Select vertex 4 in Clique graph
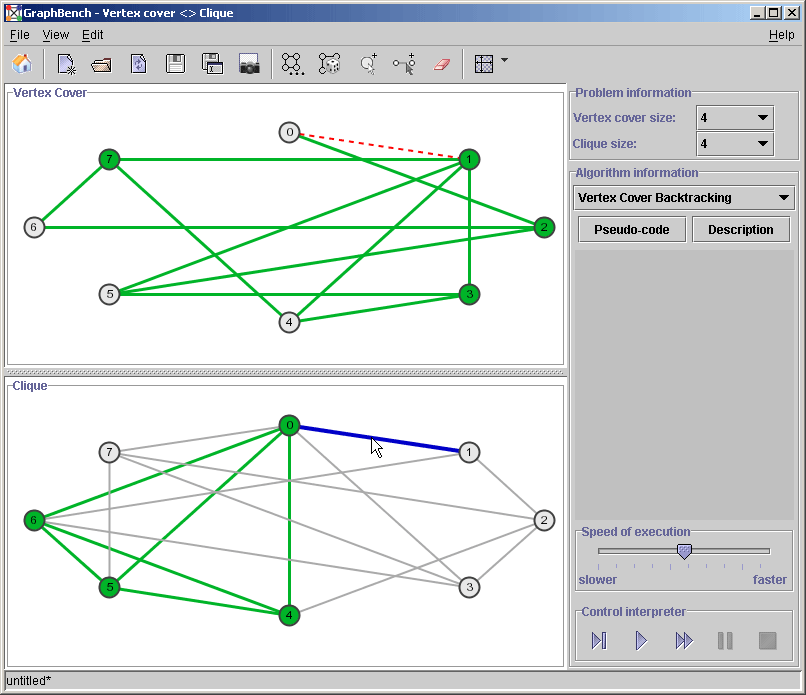The image size is (806, 695). [289, 615]
